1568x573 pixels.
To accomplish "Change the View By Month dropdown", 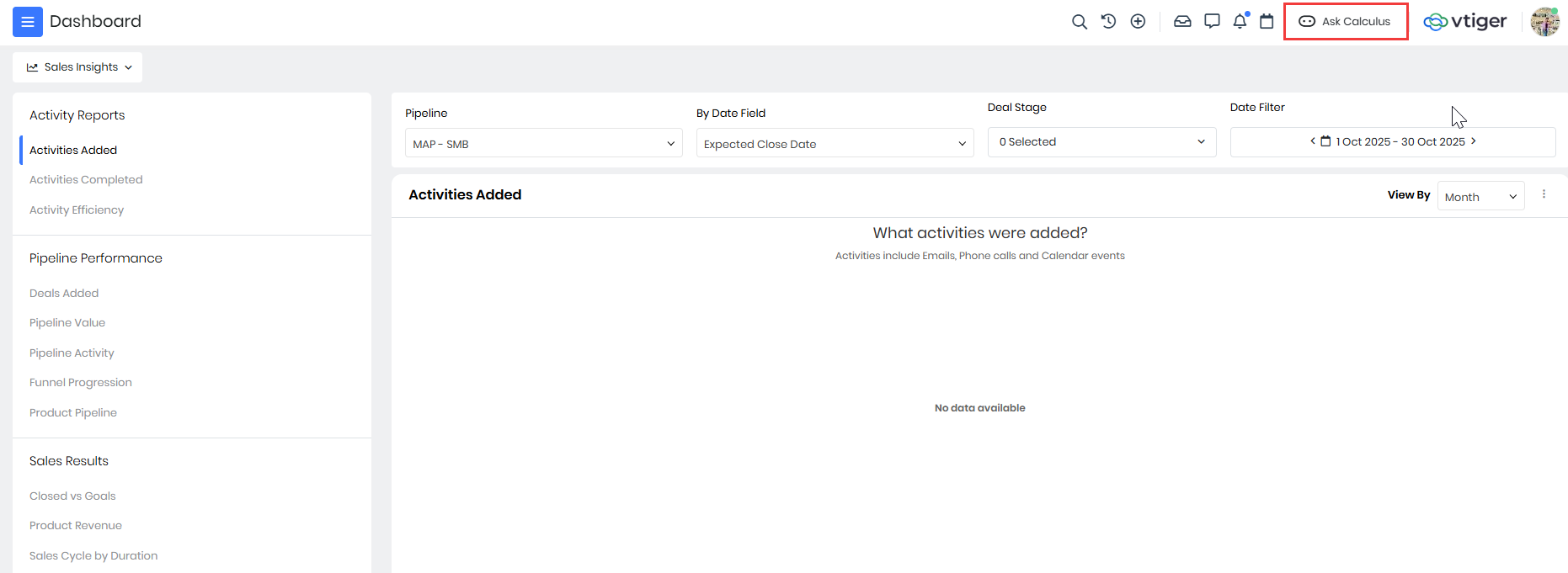I will 1480,197.
